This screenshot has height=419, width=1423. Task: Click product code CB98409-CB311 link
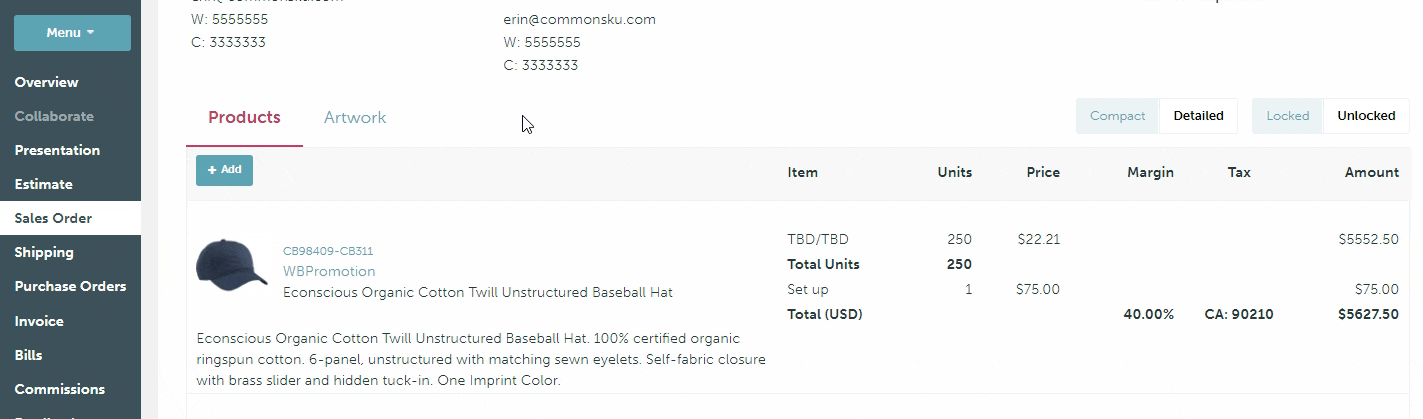point(328,251)
